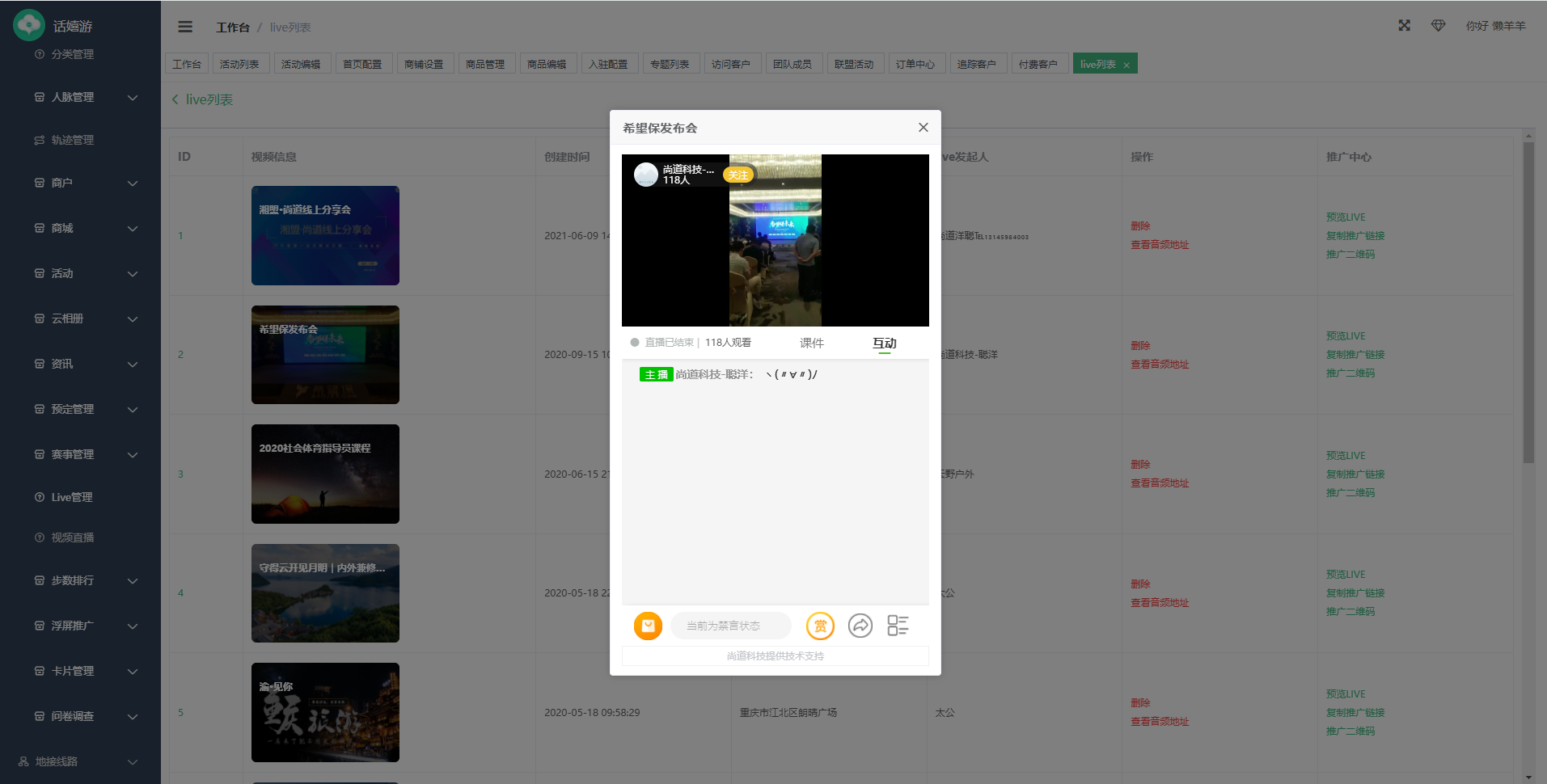Click the vertical scrollbar of the table
This screenshot has height=784, width=1547.
(1528, 303)
